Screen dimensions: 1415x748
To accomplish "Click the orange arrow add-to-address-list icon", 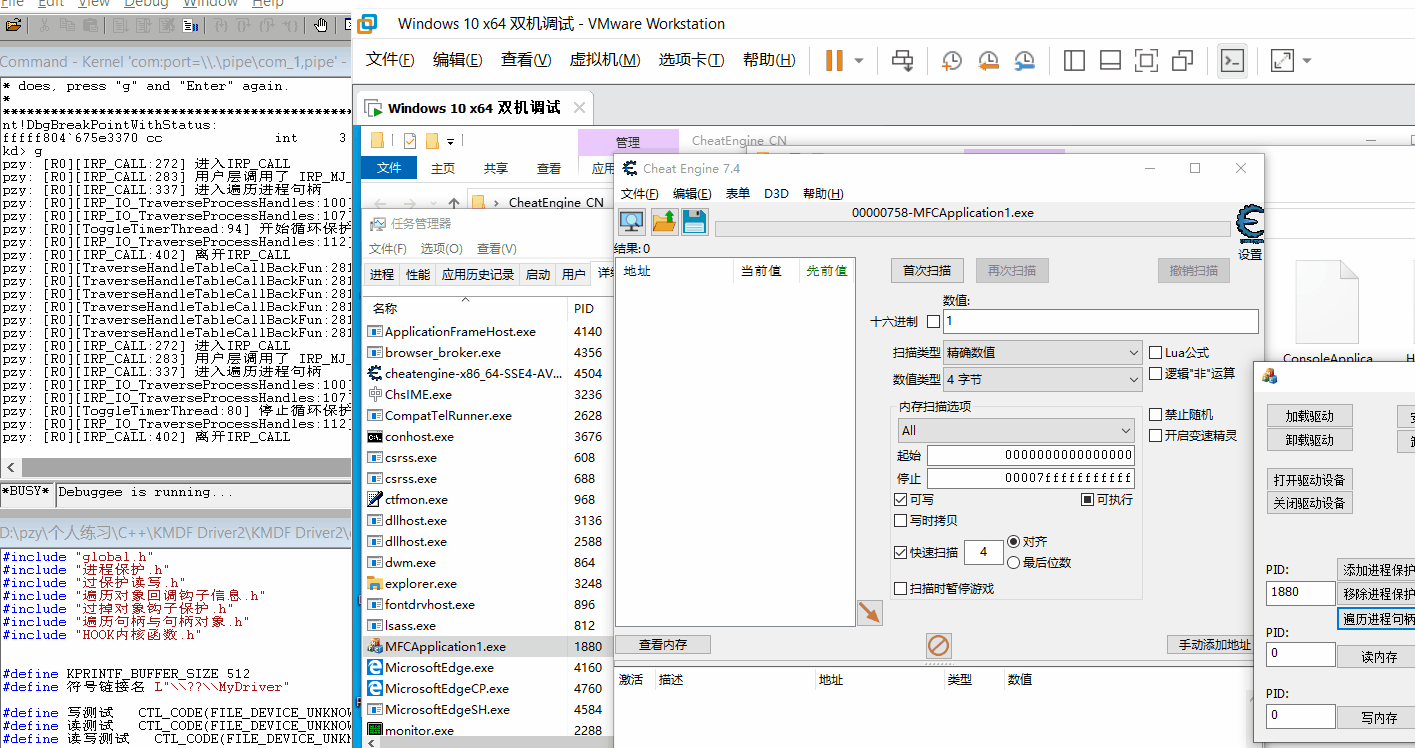I will point(870,613).
